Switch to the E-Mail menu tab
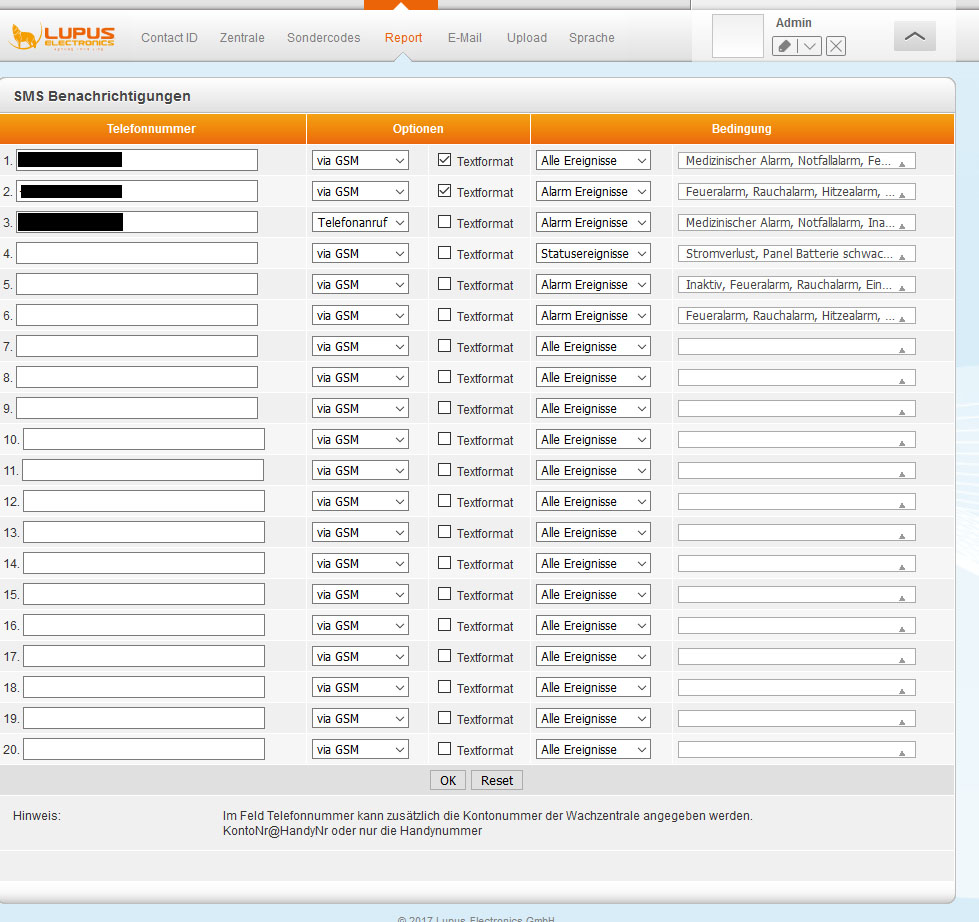Screen dimensions: 979x922 point(464,38)
